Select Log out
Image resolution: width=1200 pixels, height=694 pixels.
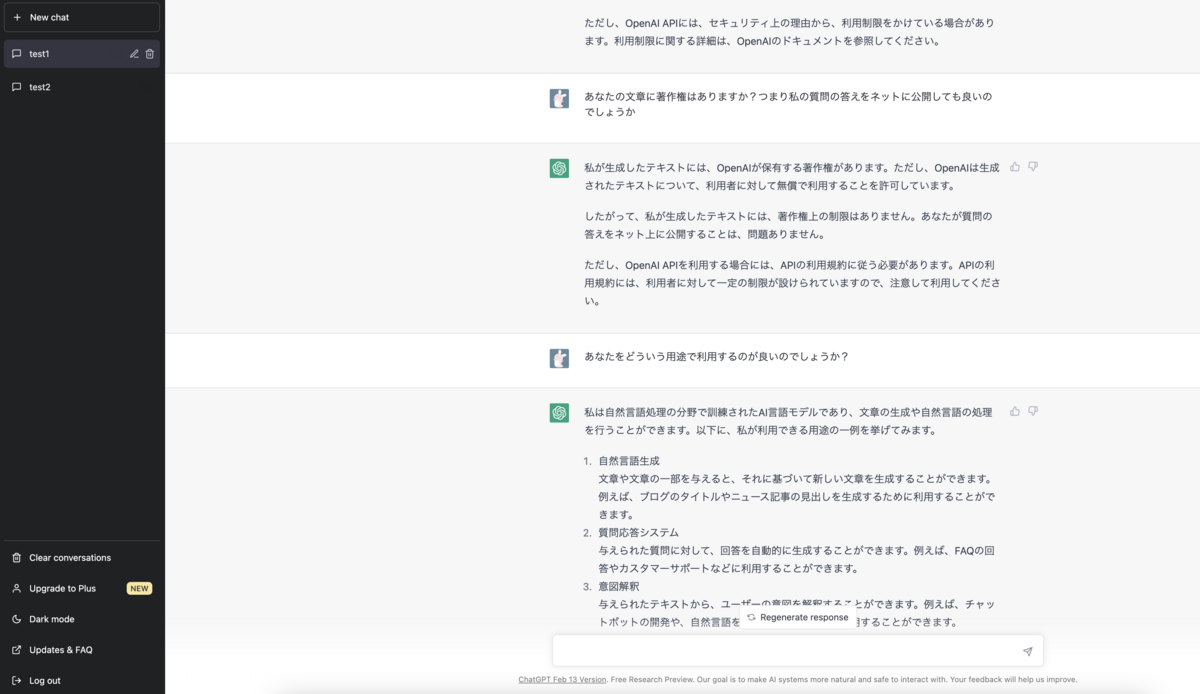(x=81, y=681)
